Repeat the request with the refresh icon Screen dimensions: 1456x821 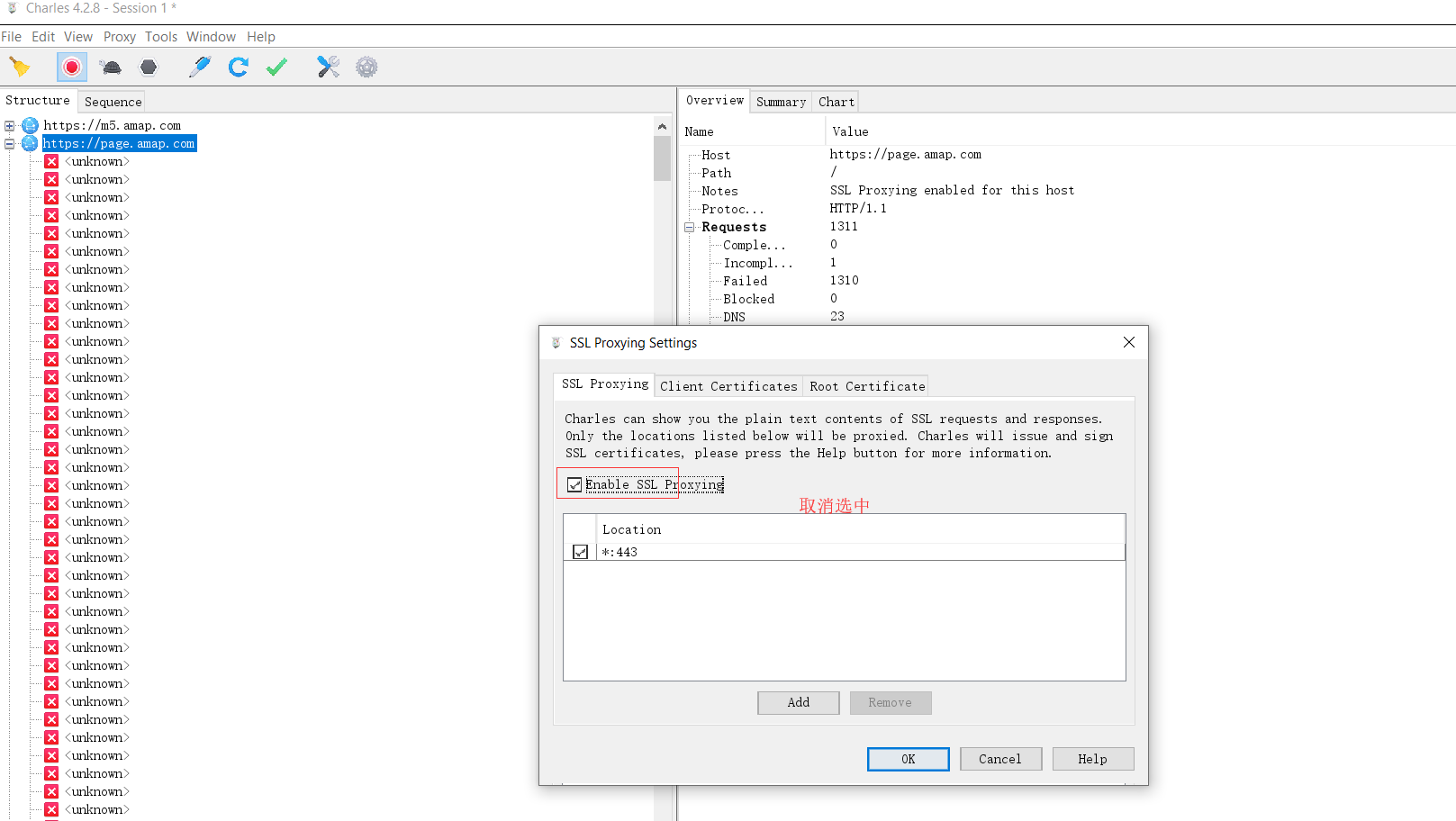[239, 68]
